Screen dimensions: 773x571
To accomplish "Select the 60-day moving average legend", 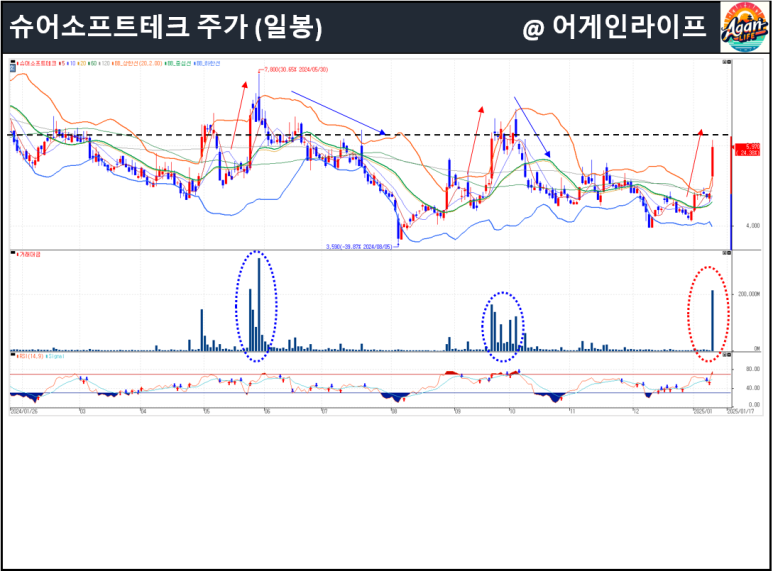I will pos(92,64).
